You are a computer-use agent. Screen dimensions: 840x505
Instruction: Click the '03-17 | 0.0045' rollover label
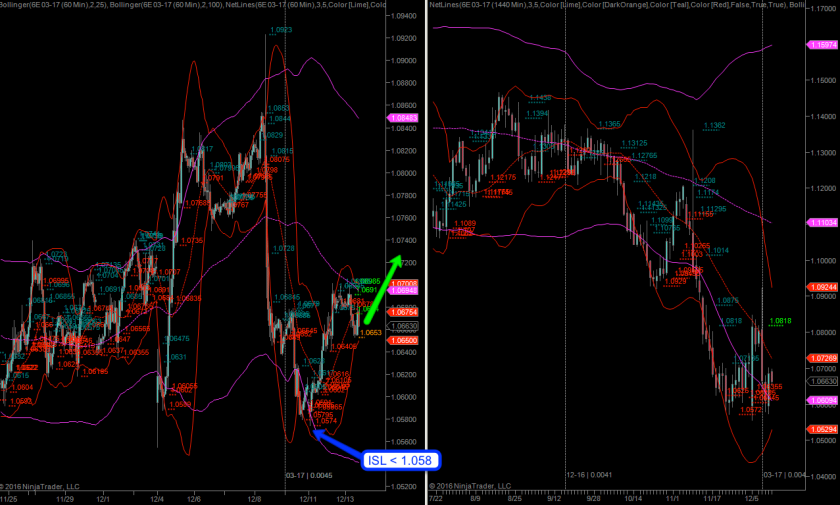point(309,476)
